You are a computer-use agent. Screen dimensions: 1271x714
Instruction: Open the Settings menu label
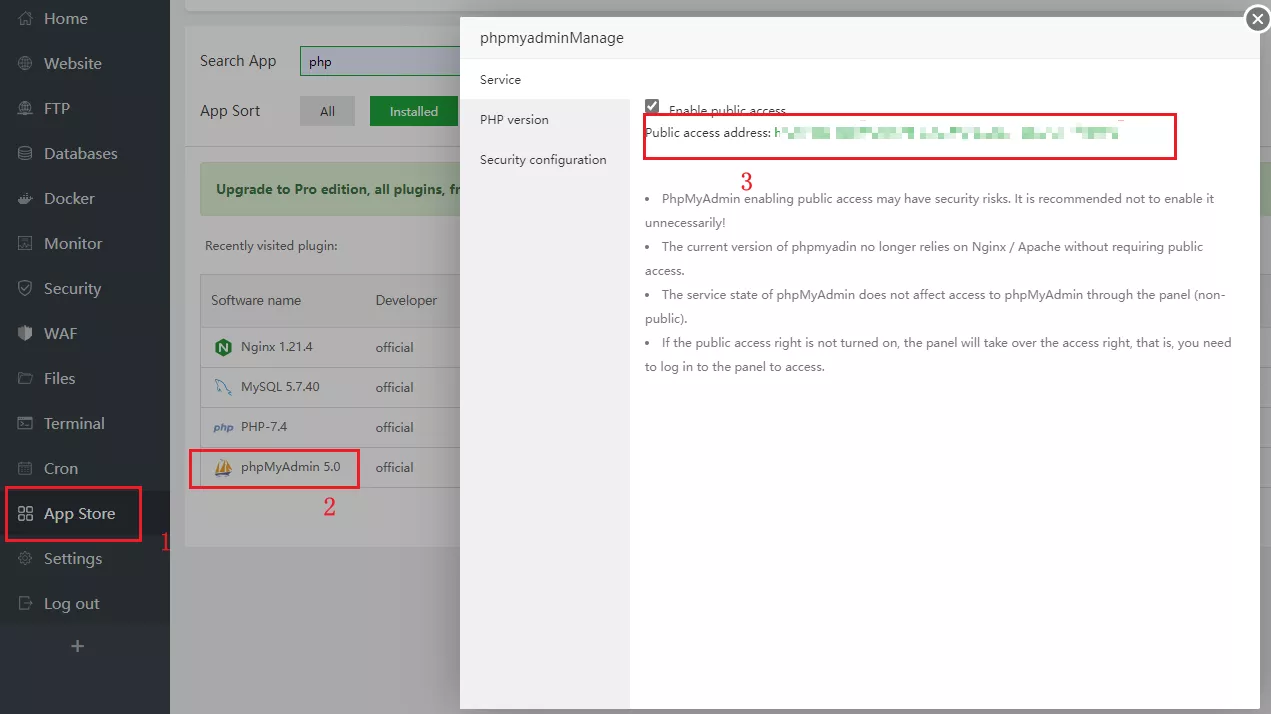(73, 559)
